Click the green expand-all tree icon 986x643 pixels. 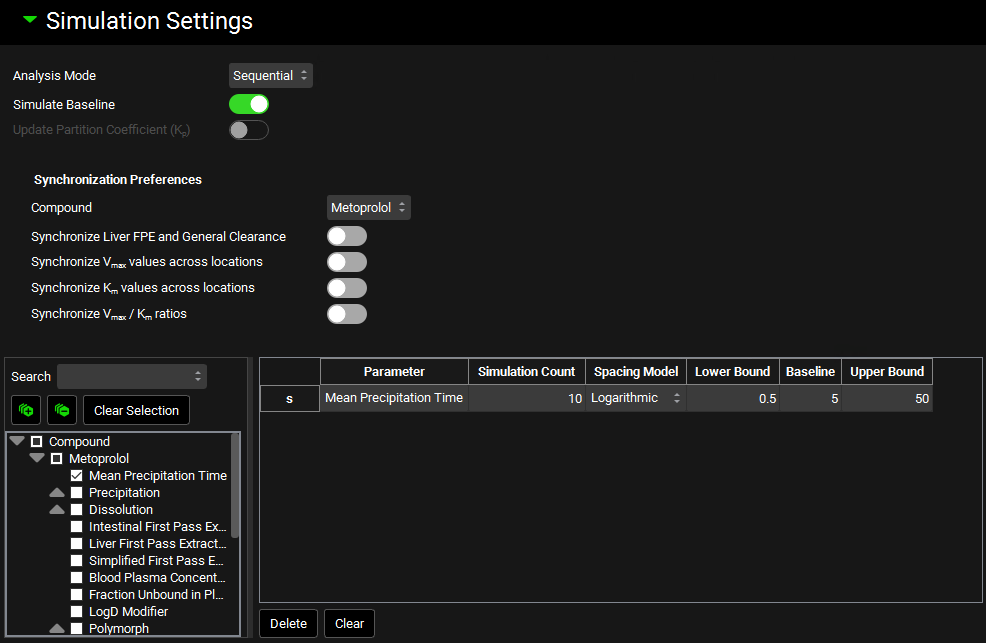click(x=26, y=410)
